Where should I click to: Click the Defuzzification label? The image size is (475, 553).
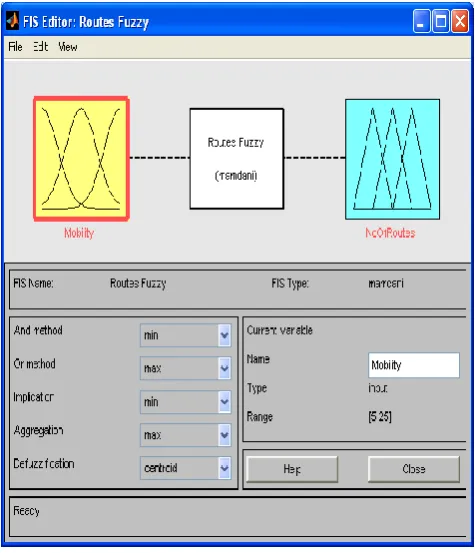point(44,463)
